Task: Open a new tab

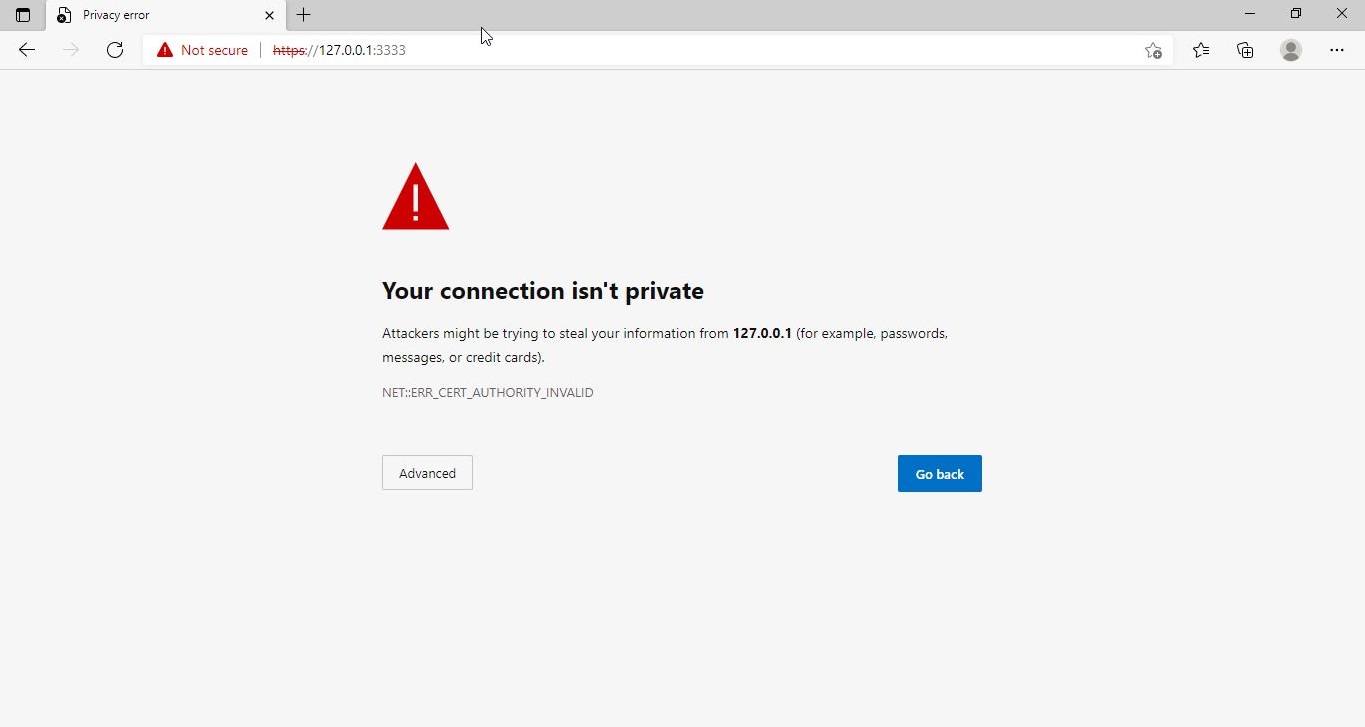Action: [x=304, y=15]
